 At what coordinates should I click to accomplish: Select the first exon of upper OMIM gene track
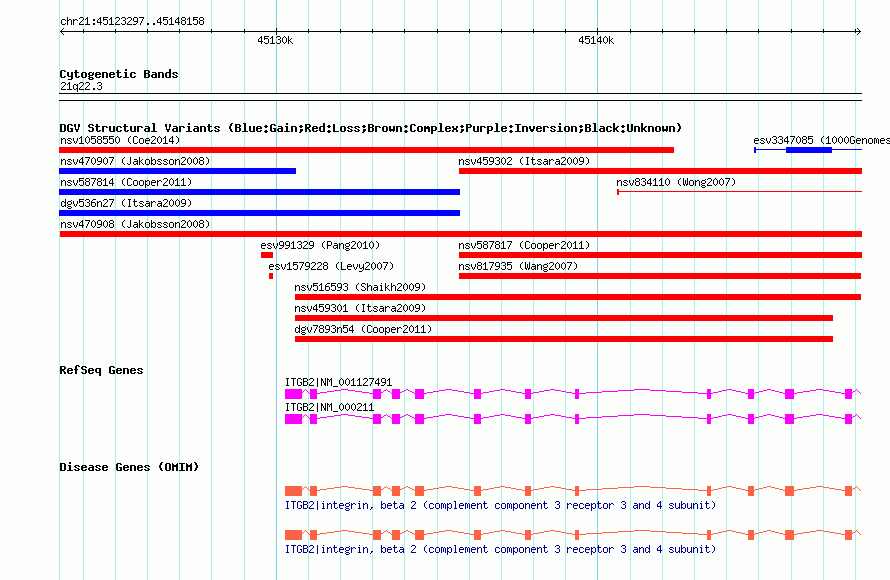[293, 491]
